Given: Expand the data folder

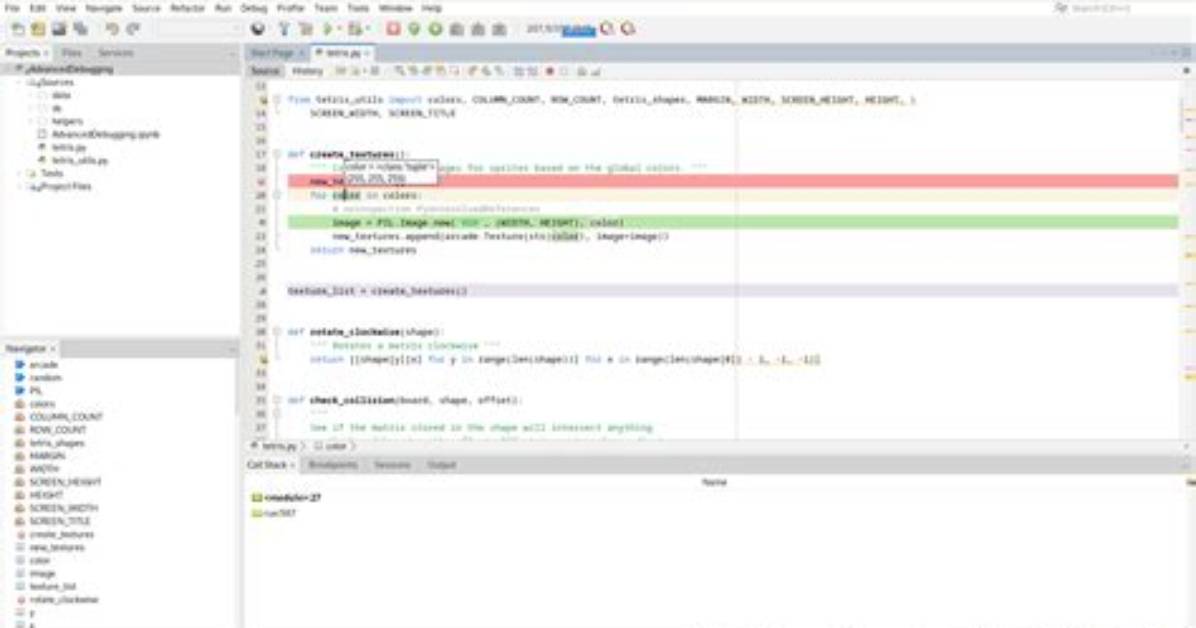Looking at the screenshot, I should (31, 95).
